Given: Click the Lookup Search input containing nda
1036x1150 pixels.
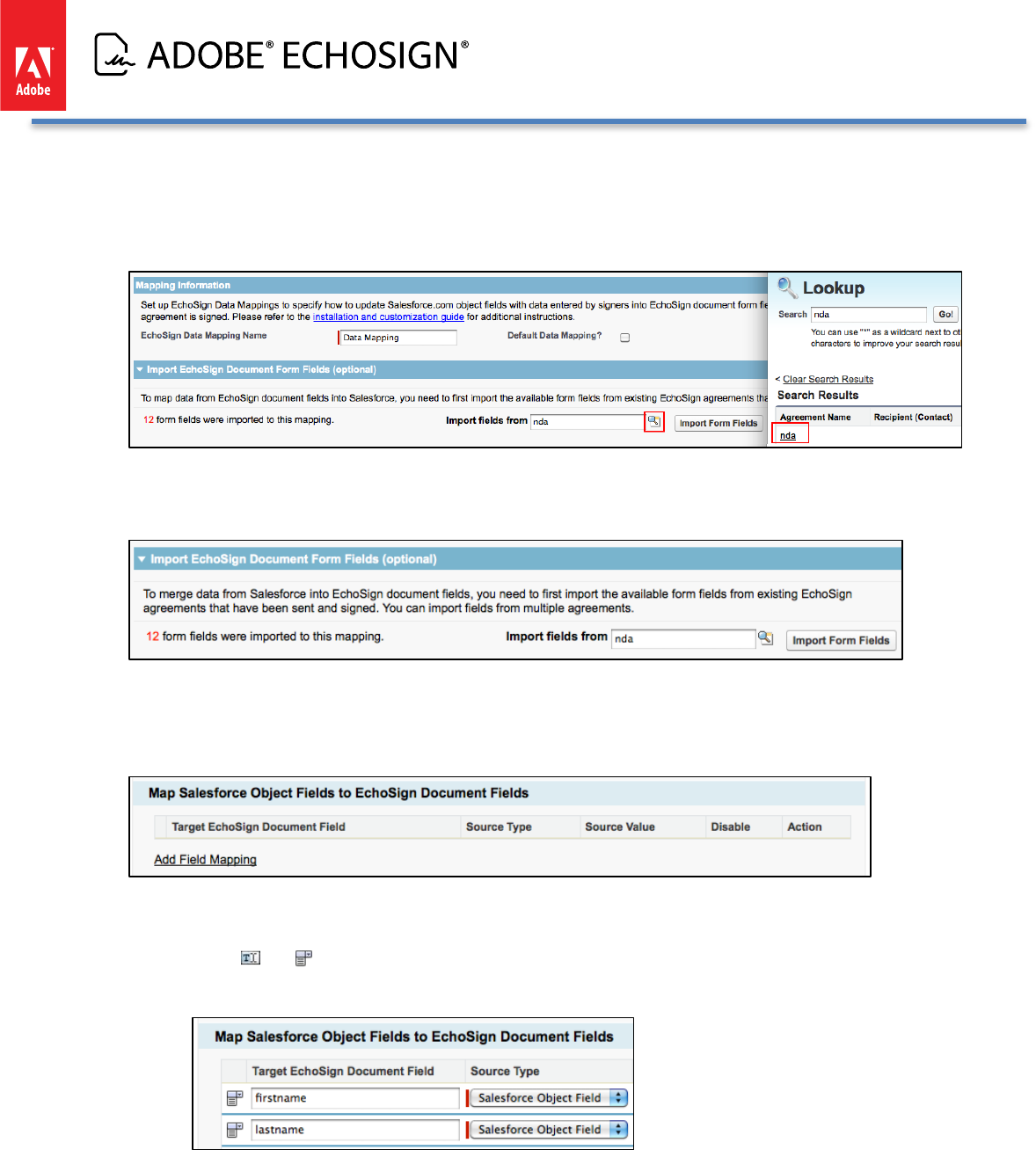Looking at the screenshot, I should (869, 315).
